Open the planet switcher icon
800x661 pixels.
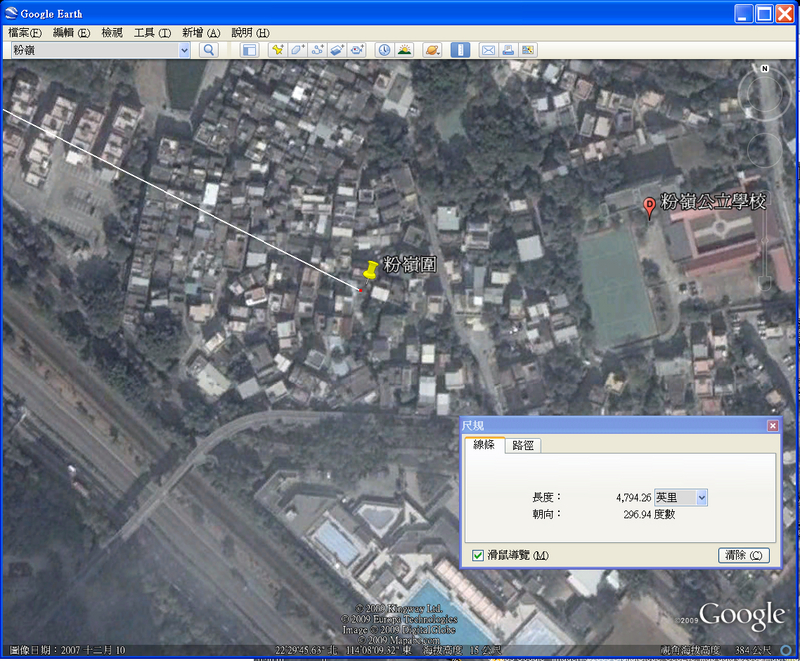tap(432, 50)
